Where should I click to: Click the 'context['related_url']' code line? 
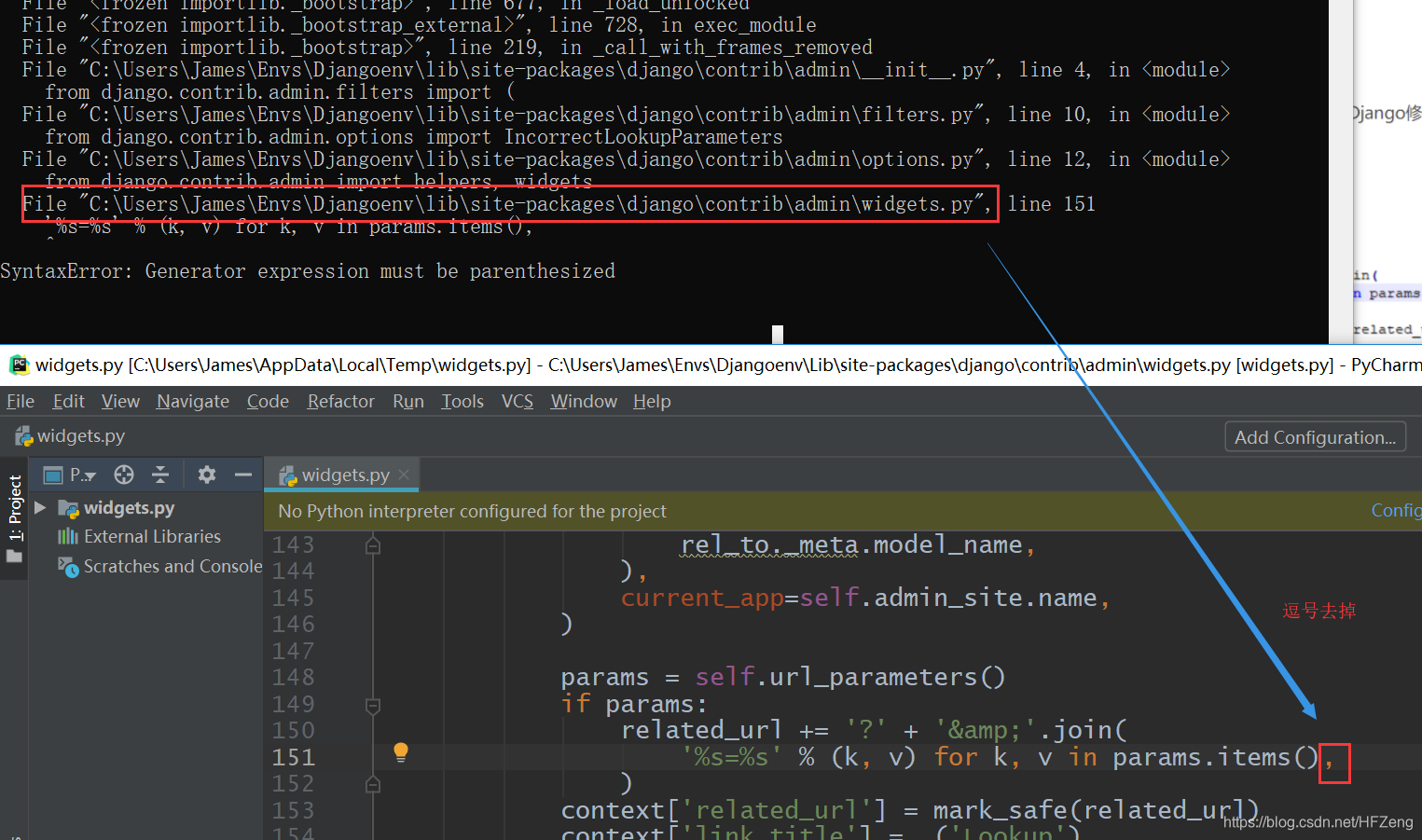910,810
